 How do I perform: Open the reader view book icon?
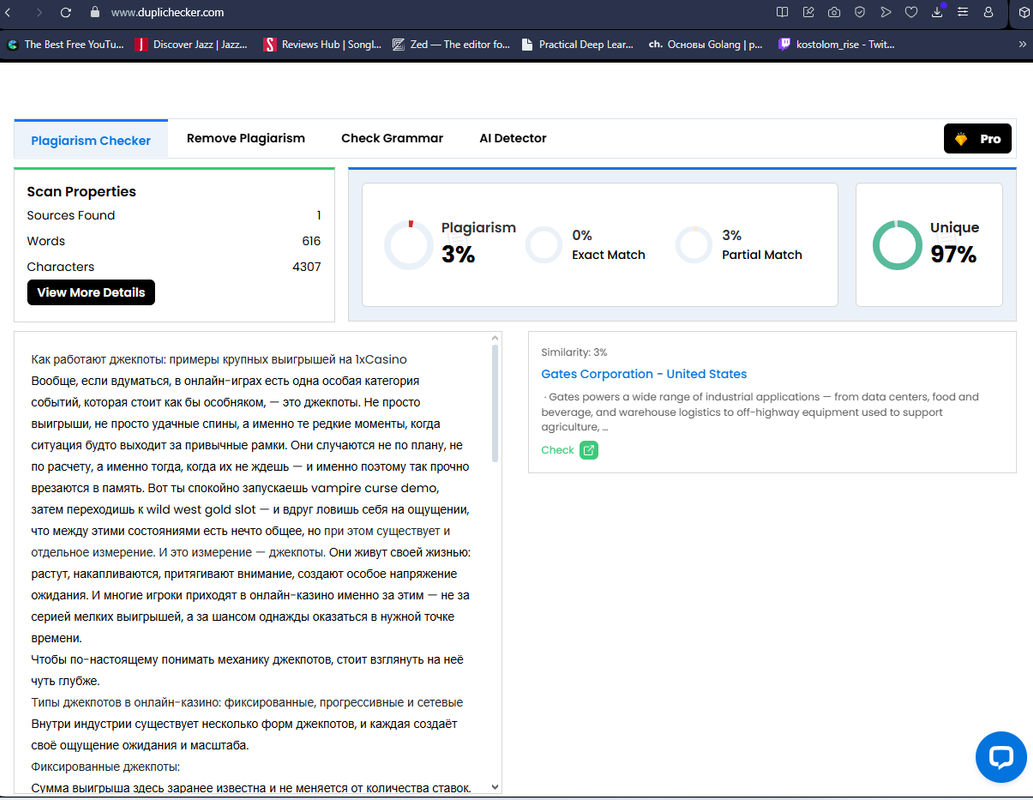pos(782,12)
